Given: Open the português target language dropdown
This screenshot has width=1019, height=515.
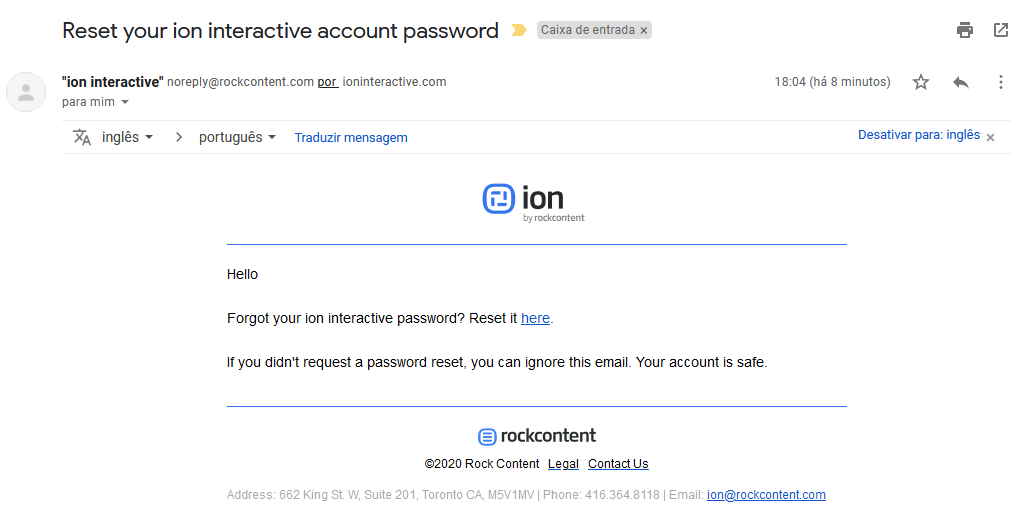Looking at the screenshot, I should pos(237,137).
